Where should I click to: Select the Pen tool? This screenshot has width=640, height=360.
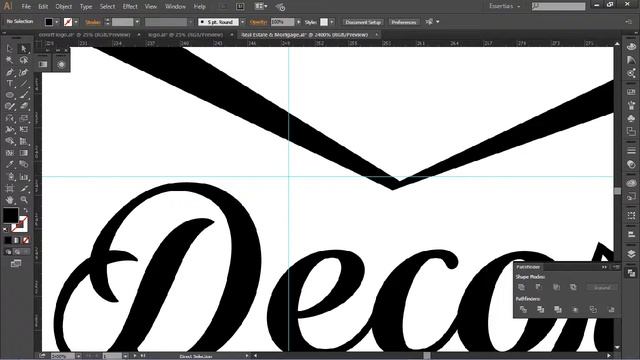point(10,72)
